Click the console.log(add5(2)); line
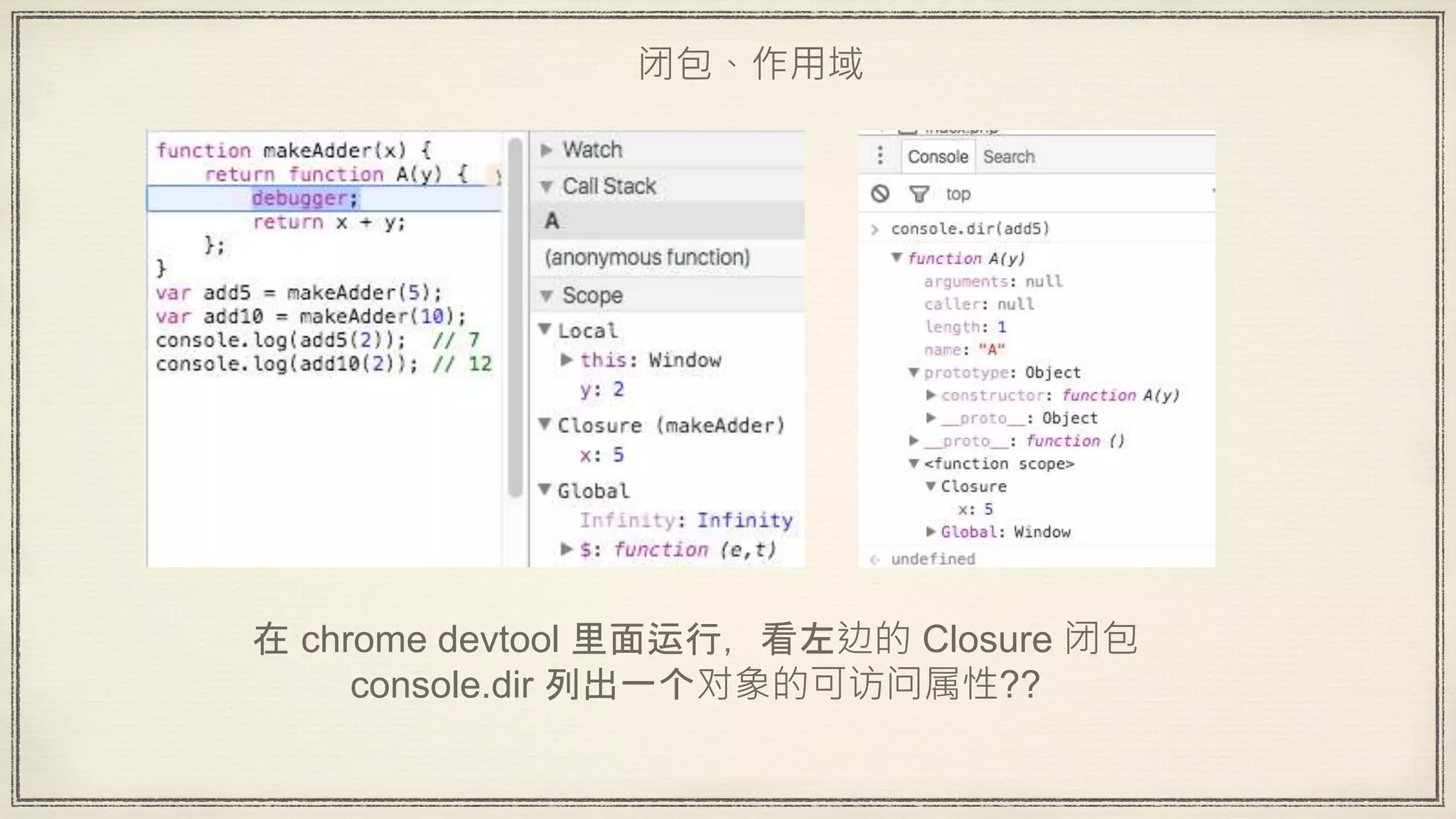Viewport: 1456px width, 819px height. [318, 340]
